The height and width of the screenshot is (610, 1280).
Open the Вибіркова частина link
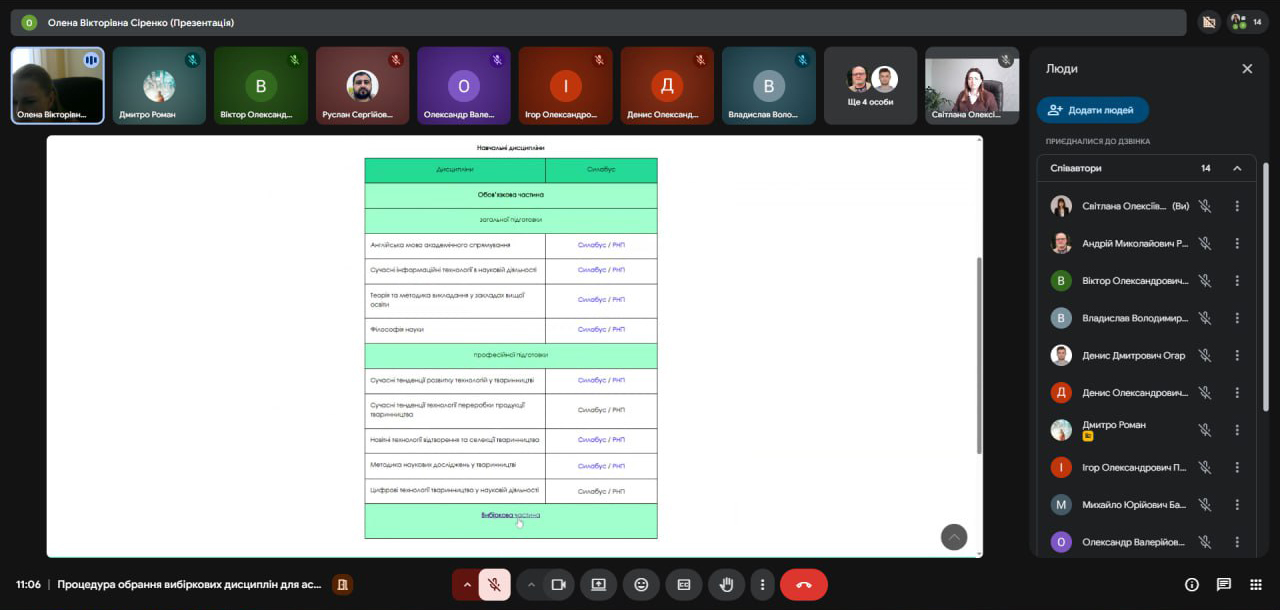coord(510,515)
